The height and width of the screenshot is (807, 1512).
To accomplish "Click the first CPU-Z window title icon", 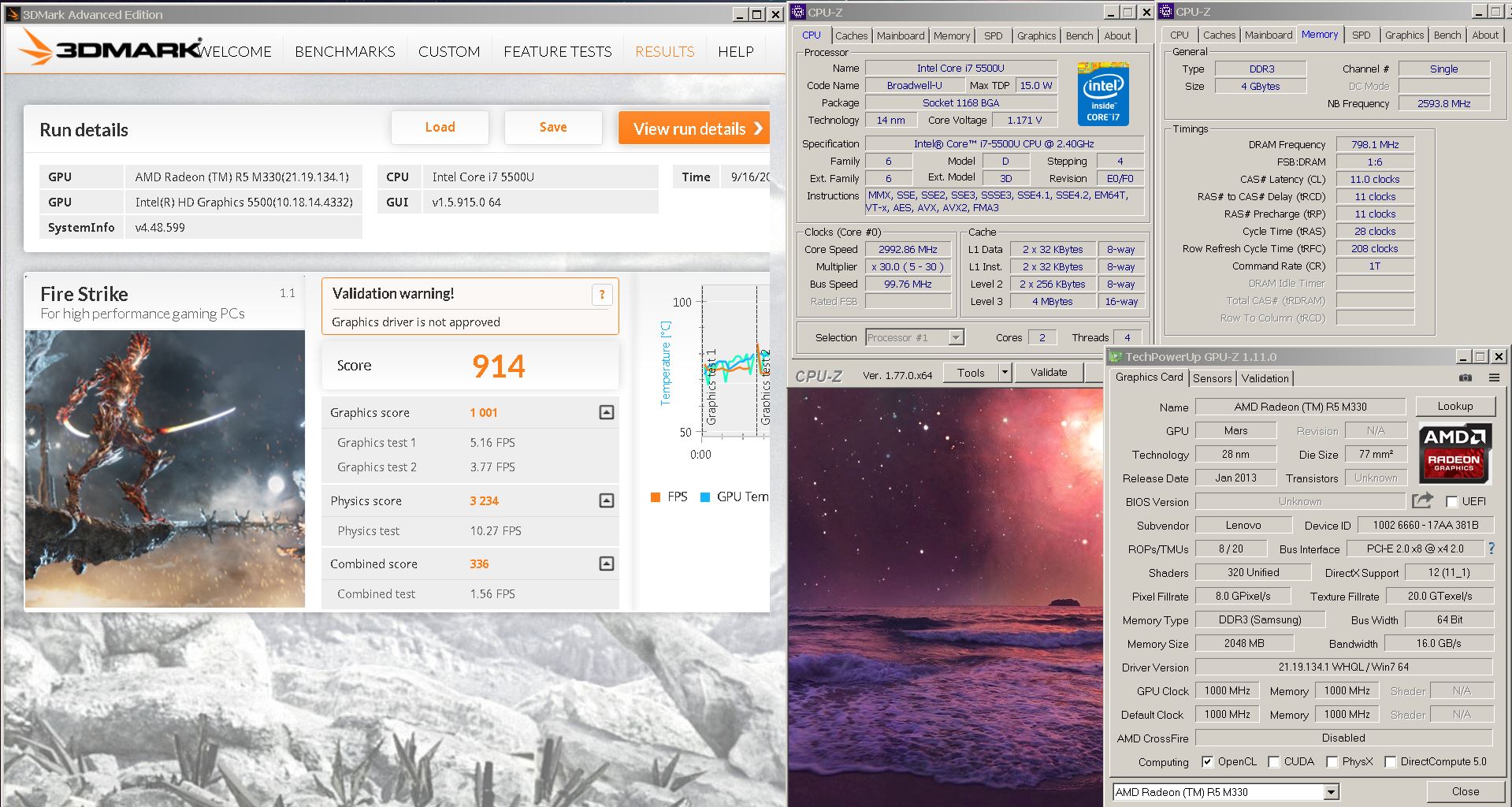I will click(x=798, y=12).
